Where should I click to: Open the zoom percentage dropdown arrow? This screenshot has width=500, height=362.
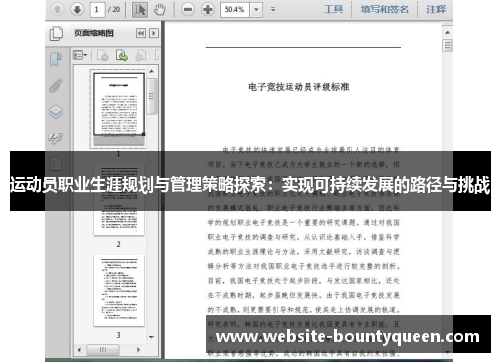coord(256,10)
